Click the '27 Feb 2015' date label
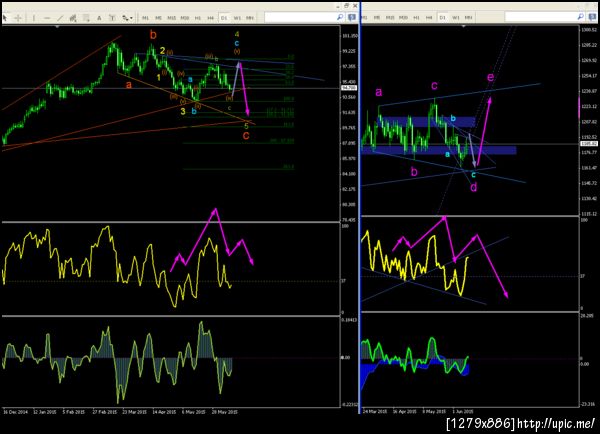The height and width of the screenshot is (434, 600). [104, 412]
